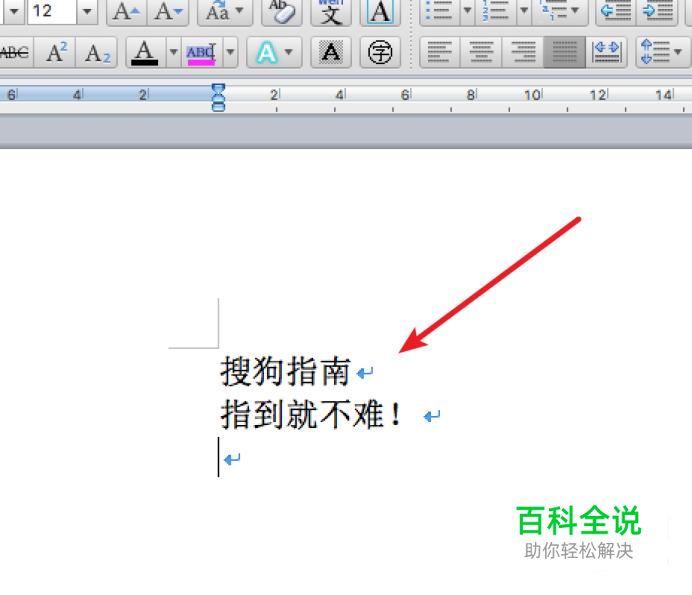Apply bulleted list
This screenshot has width=692, height=595.
[x=439, y=11]
